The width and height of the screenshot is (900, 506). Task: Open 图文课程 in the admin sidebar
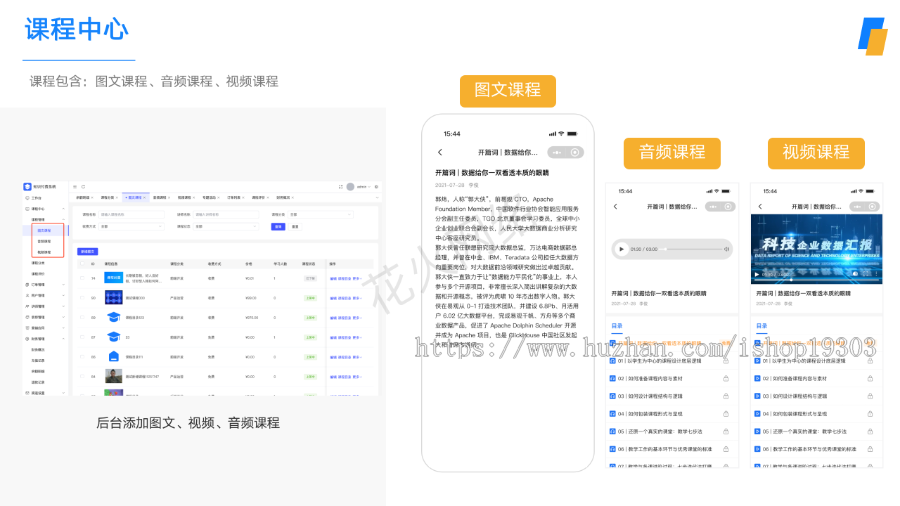point(44,231)
